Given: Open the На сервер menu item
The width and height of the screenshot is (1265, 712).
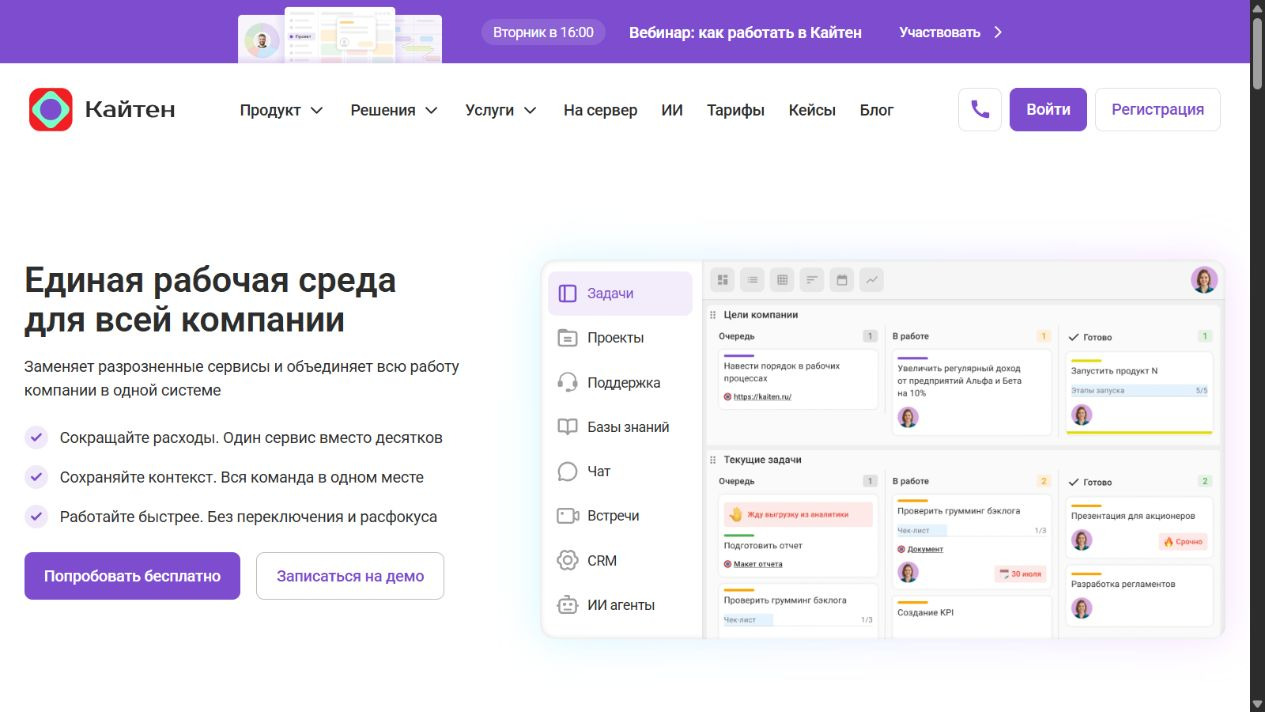Looking at the screenshot, I should click(x=600, y=110).
